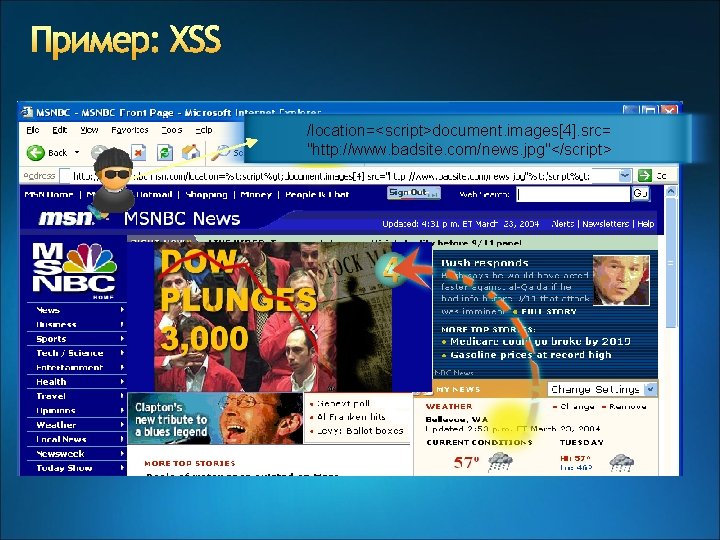Open Medicare could go broke by 2019 story
Image resolution: width=720 pixels, height=540 pixels.
point(540,341)
